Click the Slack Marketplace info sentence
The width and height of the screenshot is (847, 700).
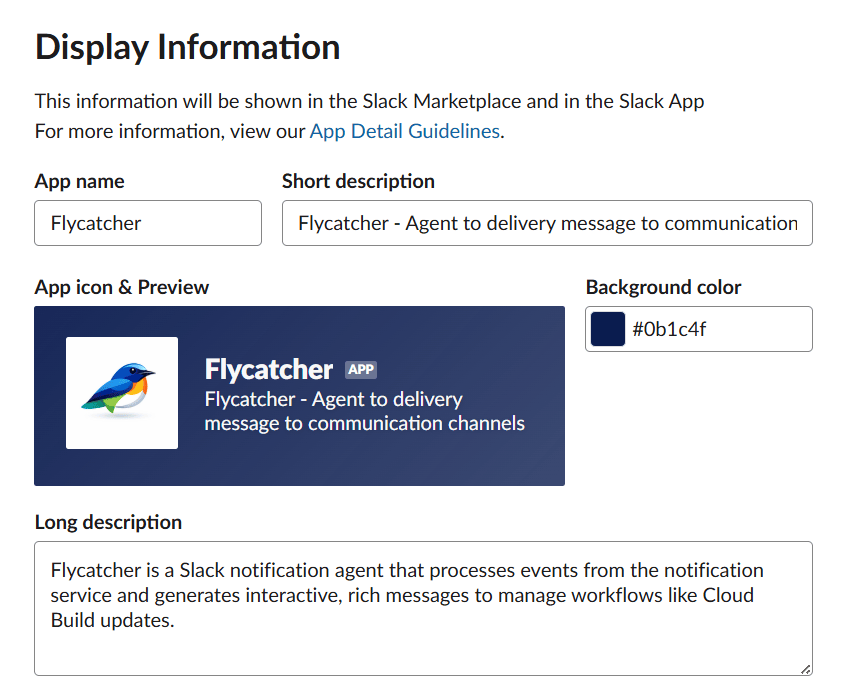tap(369, 101)
